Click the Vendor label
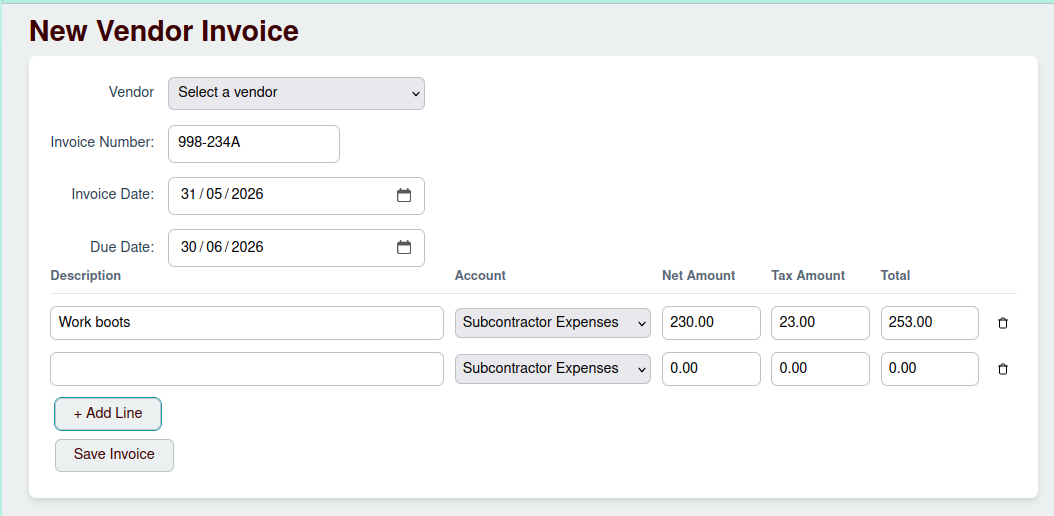Image resolution: width=1054 pixels, height=516 pixels. pos(131,92)
